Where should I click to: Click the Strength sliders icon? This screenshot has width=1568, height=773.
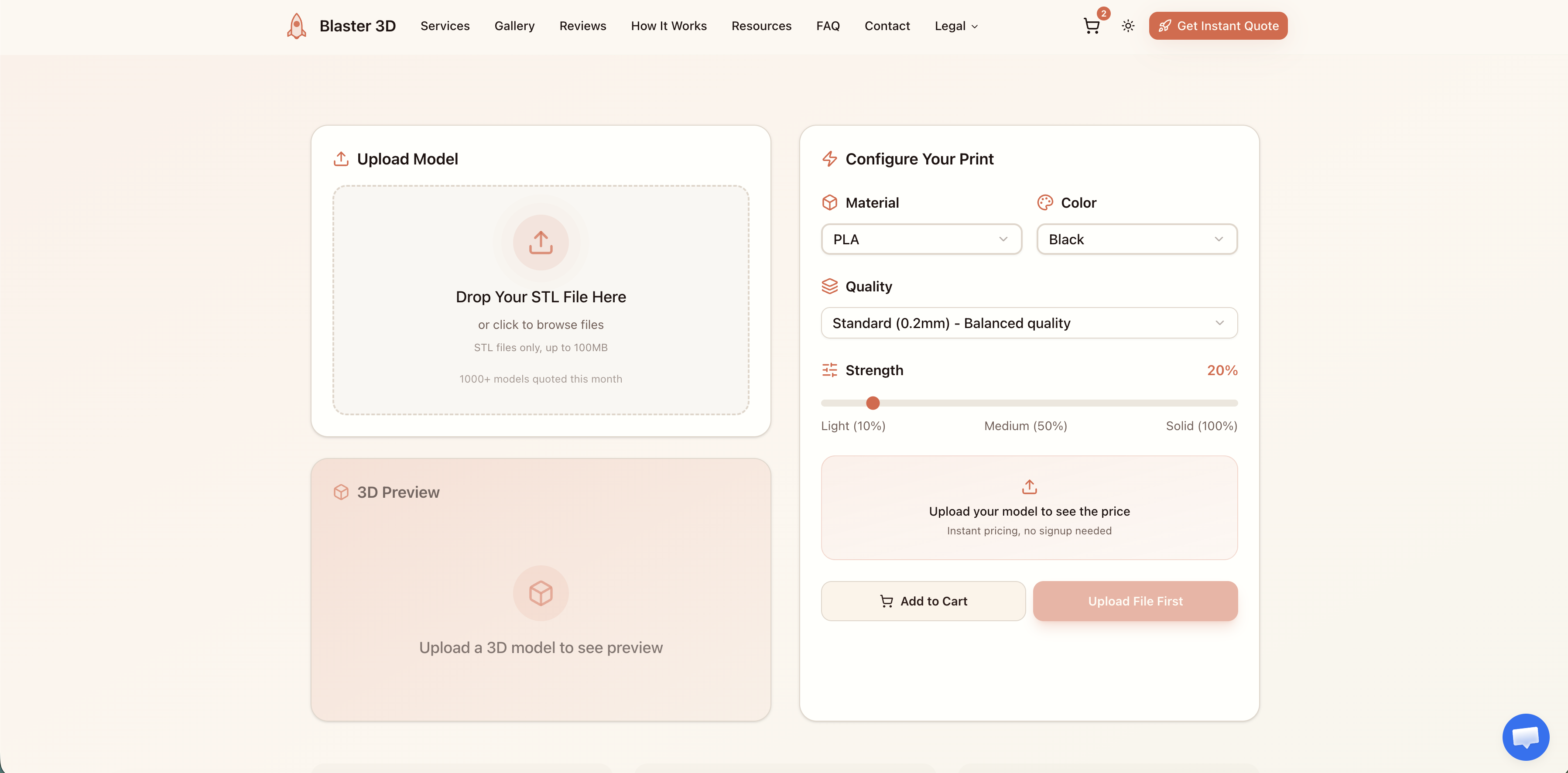830,370
